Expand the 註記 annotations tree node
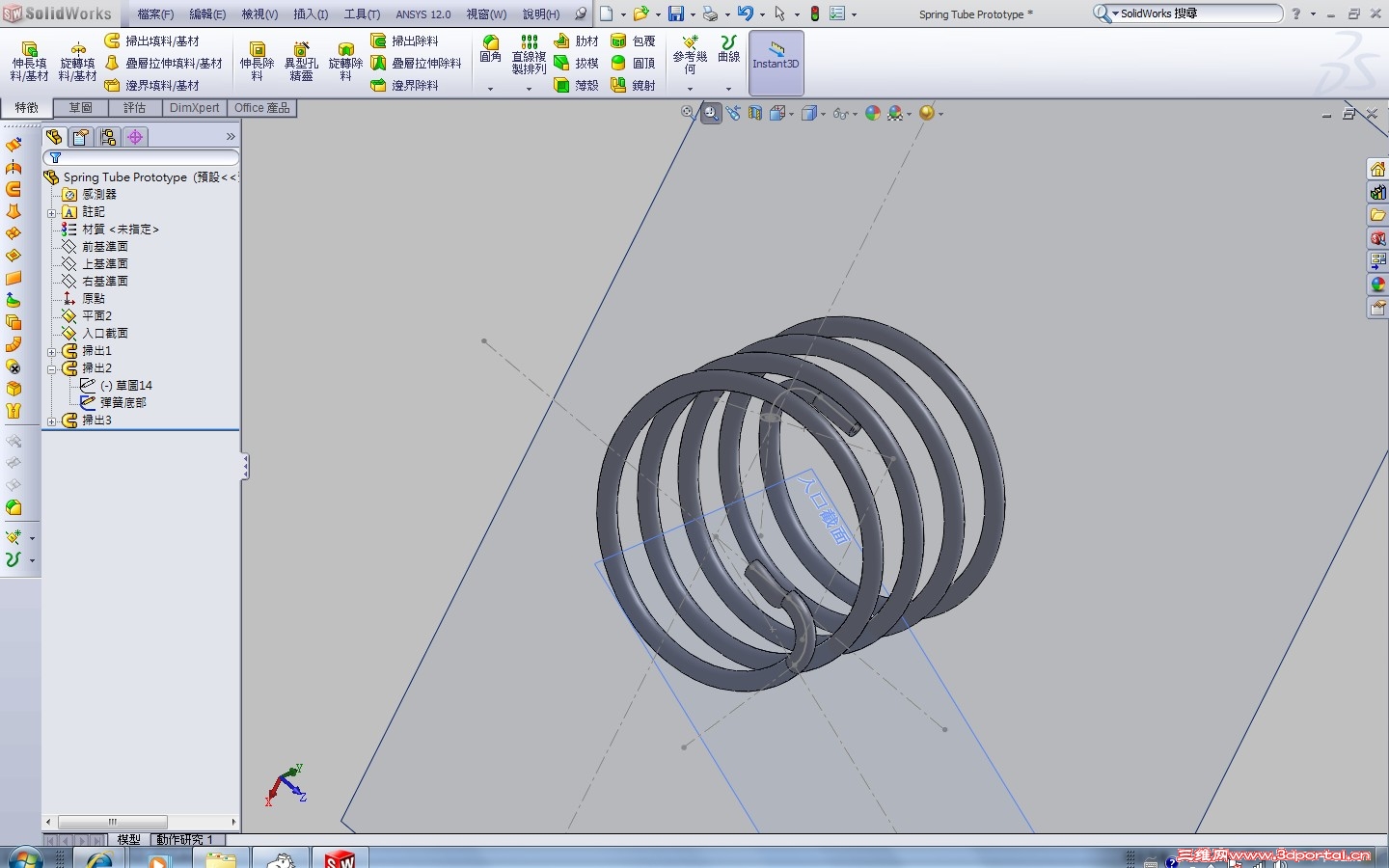 click(x=52, y=212)
